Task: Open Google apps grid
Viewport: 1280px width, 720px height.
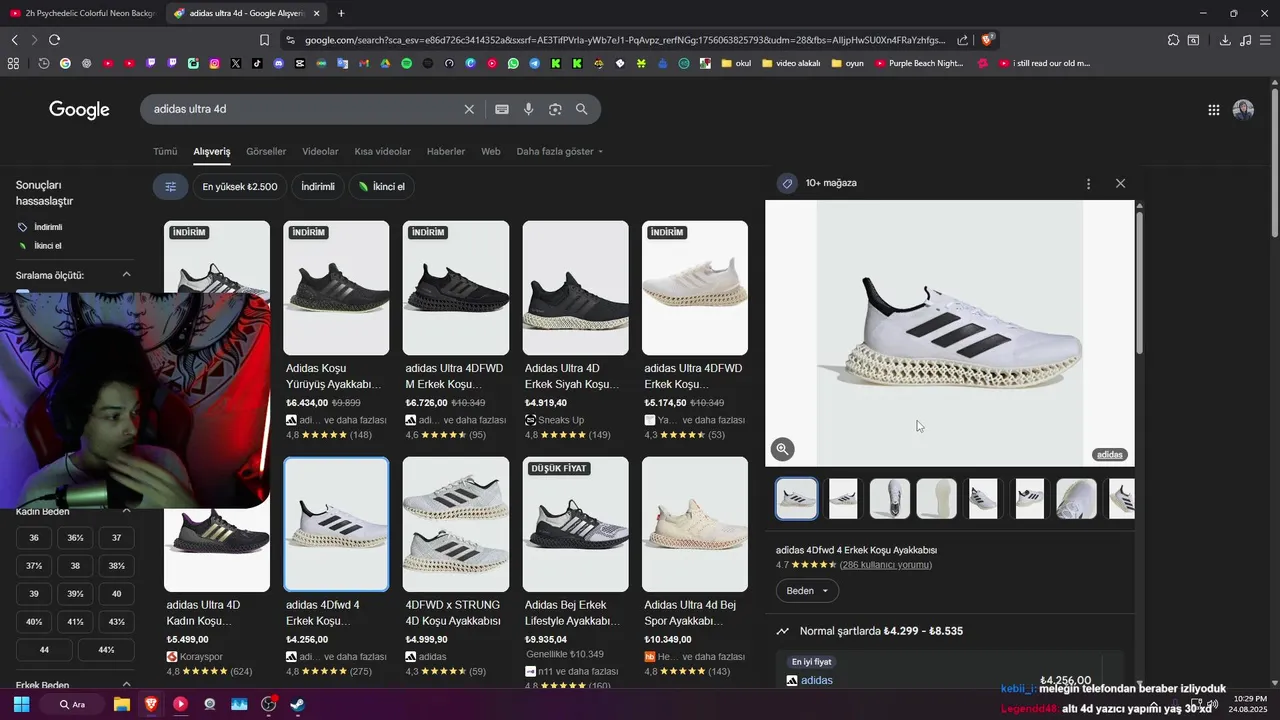Action: pyautogui.click(x=1214, y=110)
